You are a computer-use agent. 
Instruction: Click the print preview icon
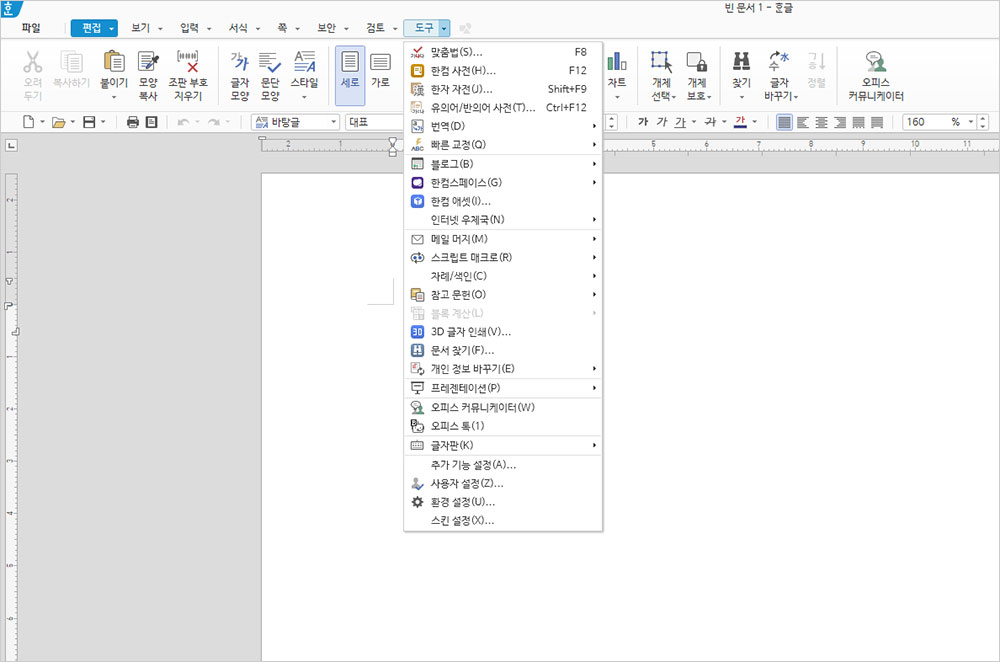tap(151, 122)
